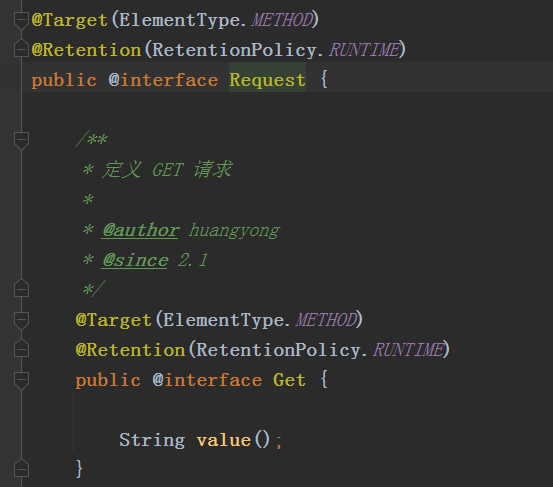
Task: Place cursor on highlighted Request identifier
Action: click(x=267, y=80)
